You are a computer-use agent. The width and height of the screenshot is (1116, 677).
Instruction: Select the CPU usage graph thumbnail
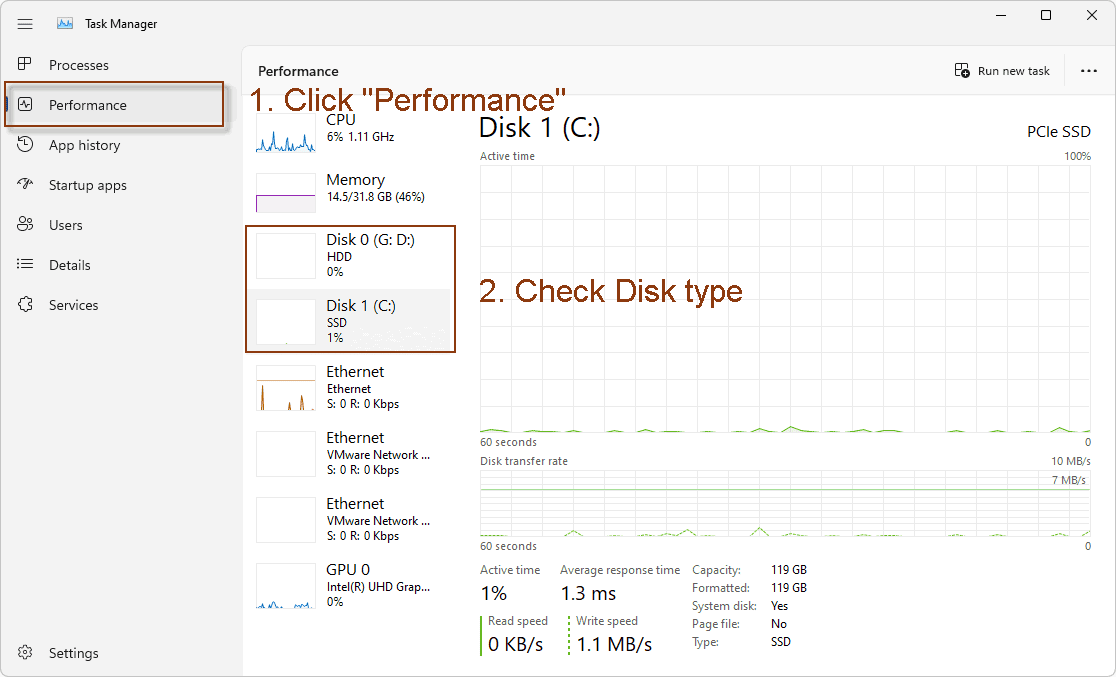(x=285, y=134)
